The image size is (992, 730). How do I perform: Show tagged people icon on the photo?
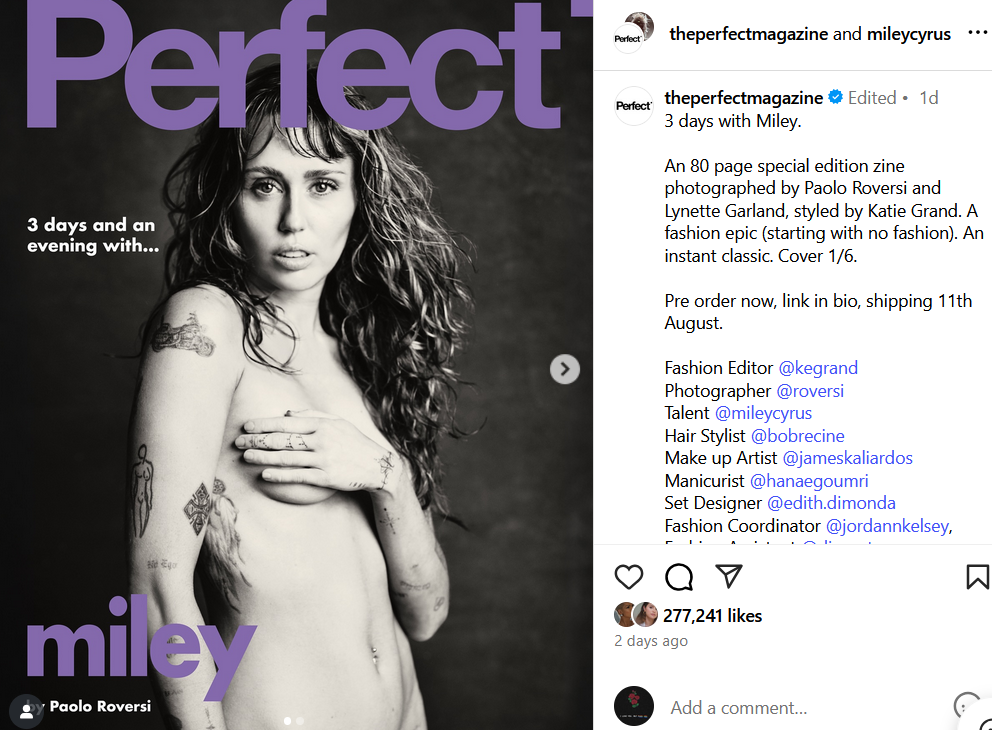tap(27, 711)
